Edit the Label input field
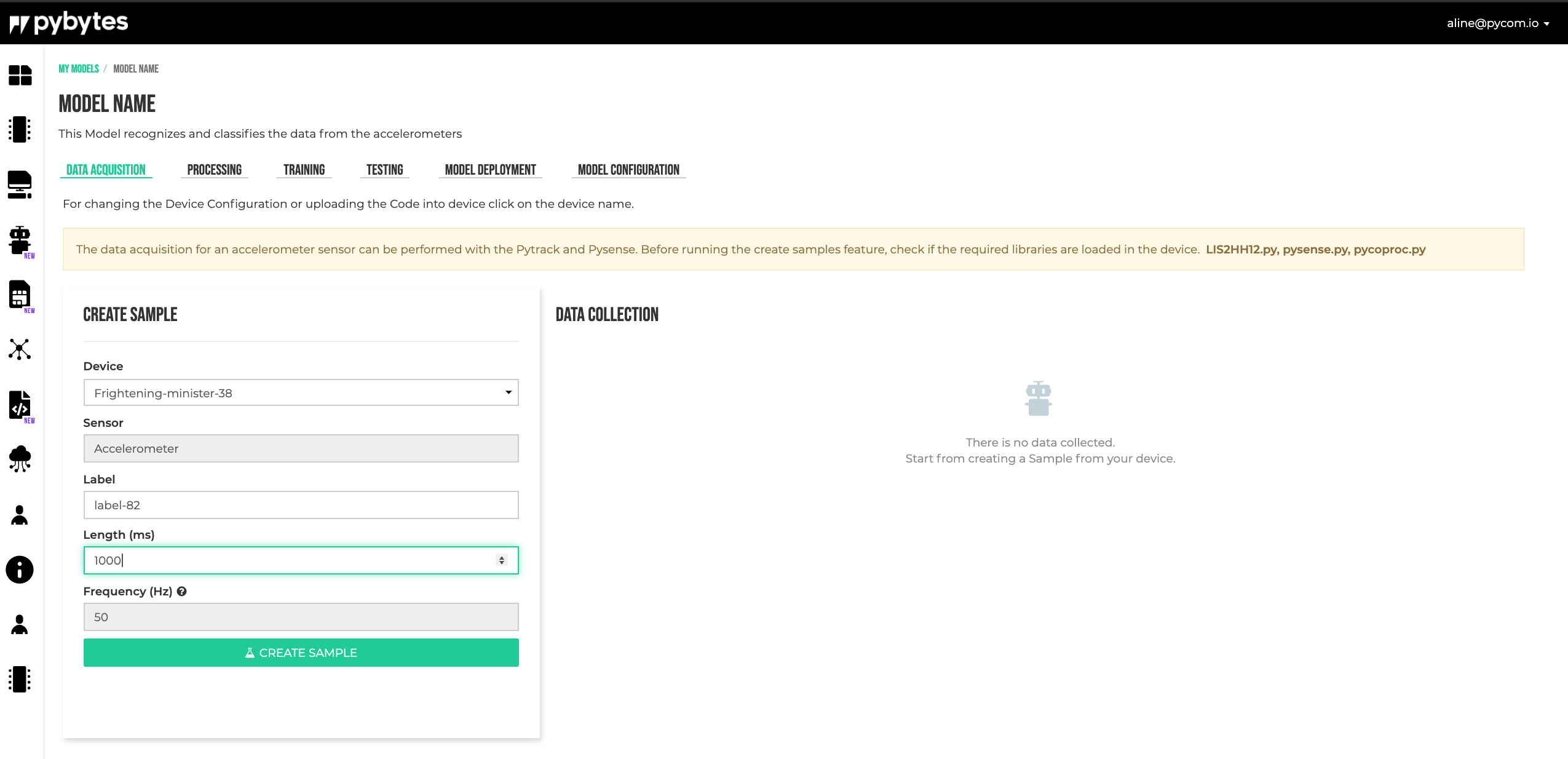 click(x=301, y=505)
